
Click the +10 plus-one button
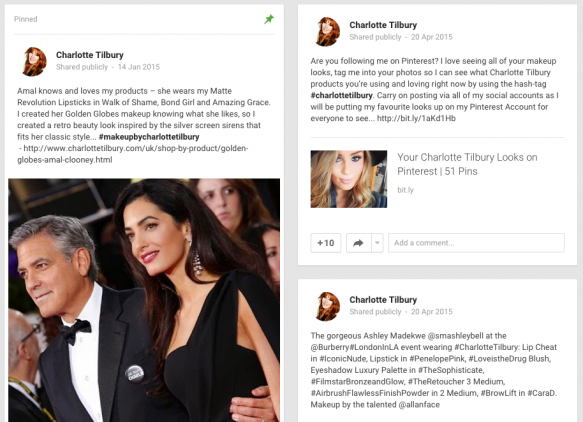tap(326, 243)
